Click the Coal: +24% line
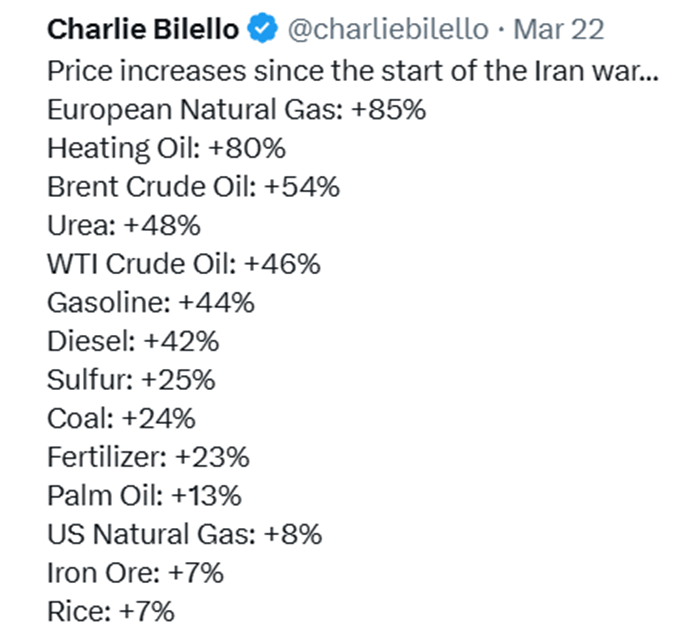The image size is (685, 641). coord(121,418)
